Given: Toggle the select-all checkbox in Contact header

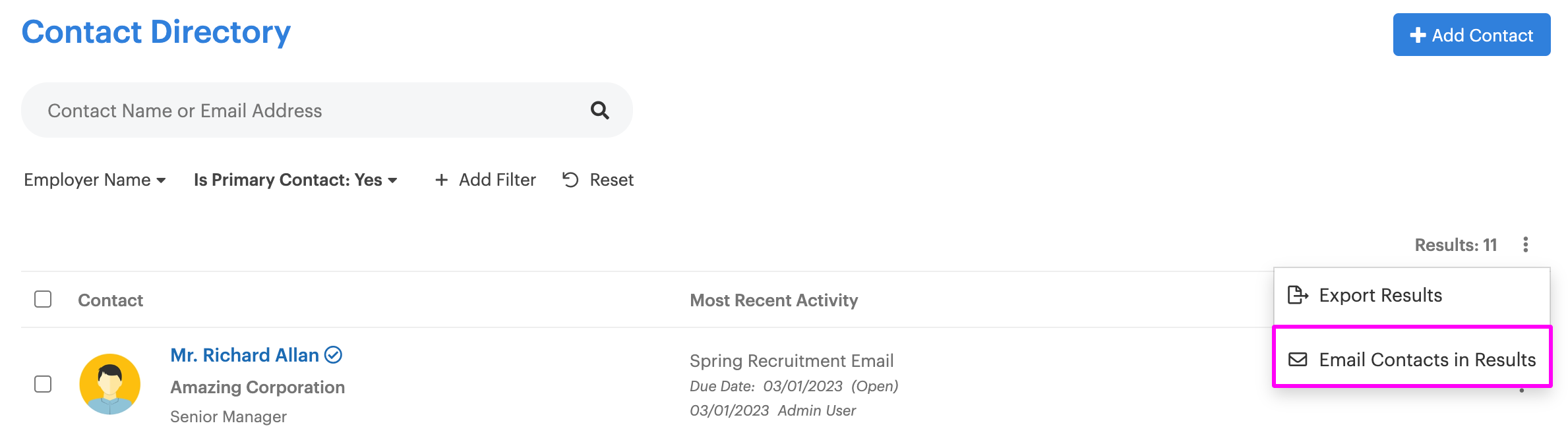Looking at the screenshot, I should click(43, 299).
